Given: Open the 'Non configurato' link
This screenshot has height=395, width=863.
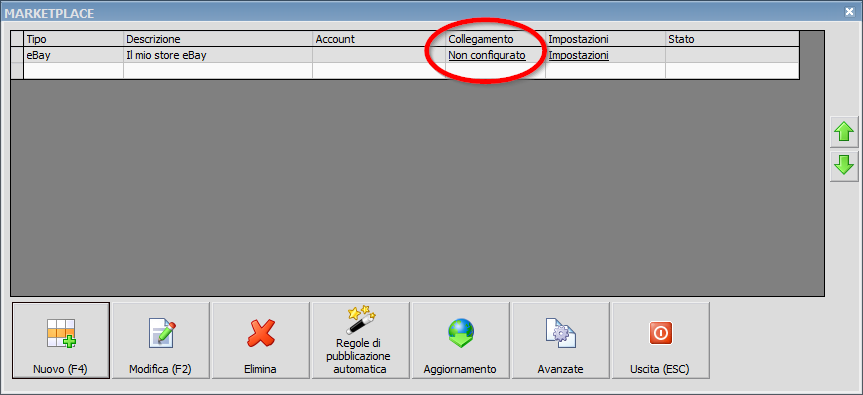Looking at the screenshot, I should tap(487, 55).
